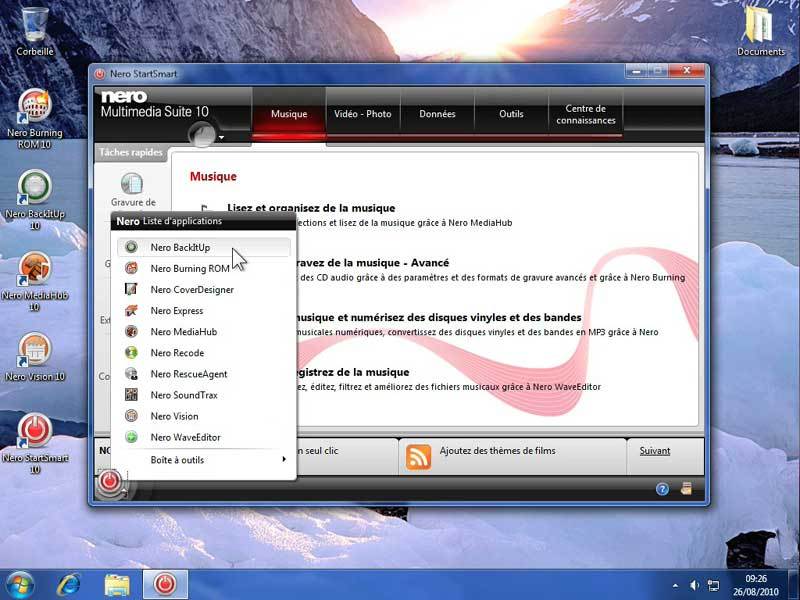The height and width of the screenshot is (600, 800).
Task: Open Nero BackItUp from the application list
Action: point(204,247)
